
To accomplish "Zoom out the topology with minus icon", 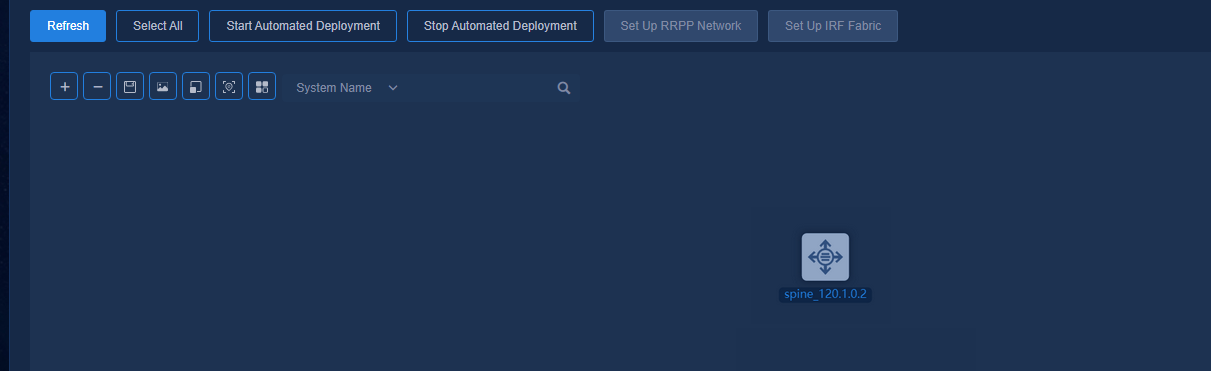I will [97, 87].
